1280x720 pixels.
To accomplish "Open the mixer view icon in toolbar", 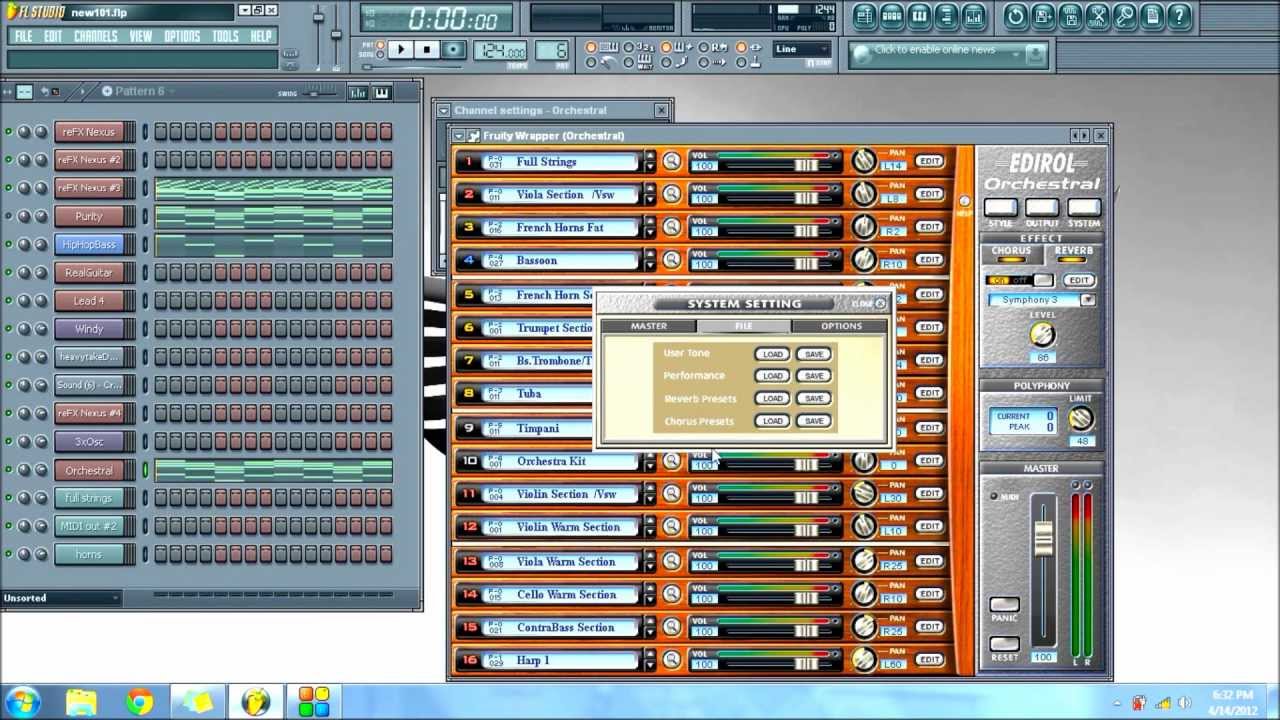I will (x=973, y=16).
